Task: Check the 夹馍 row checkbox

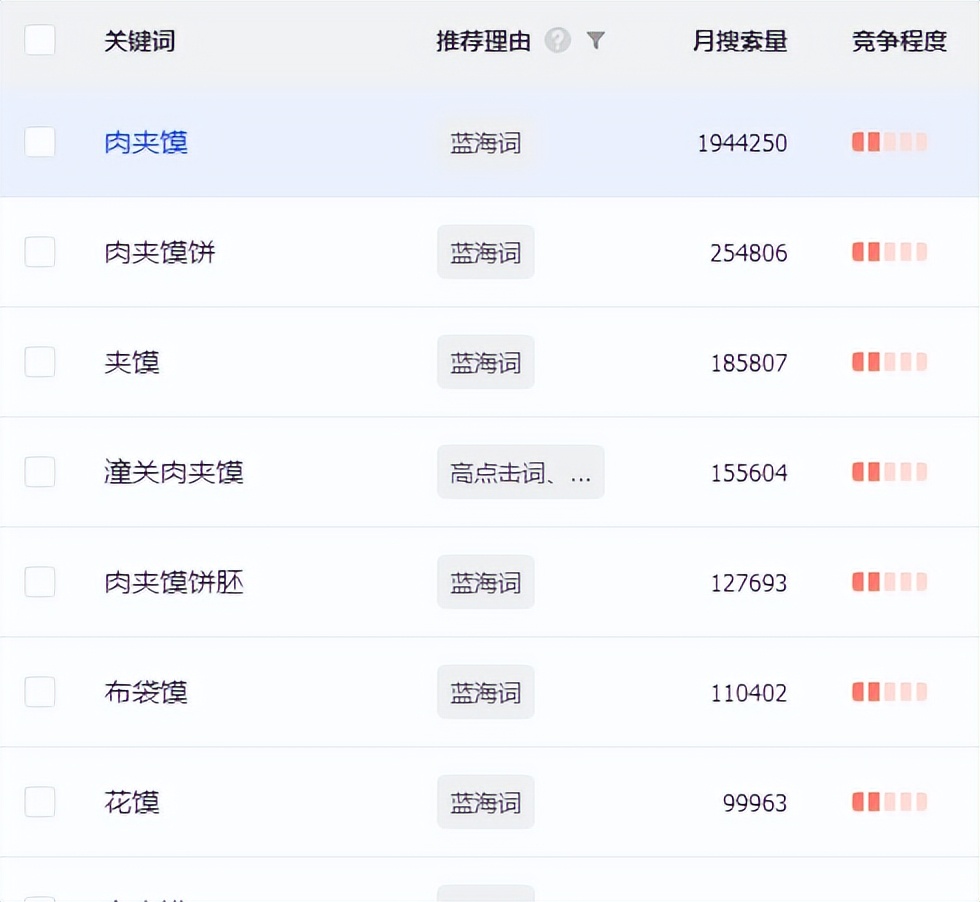Action: (39, 362)
